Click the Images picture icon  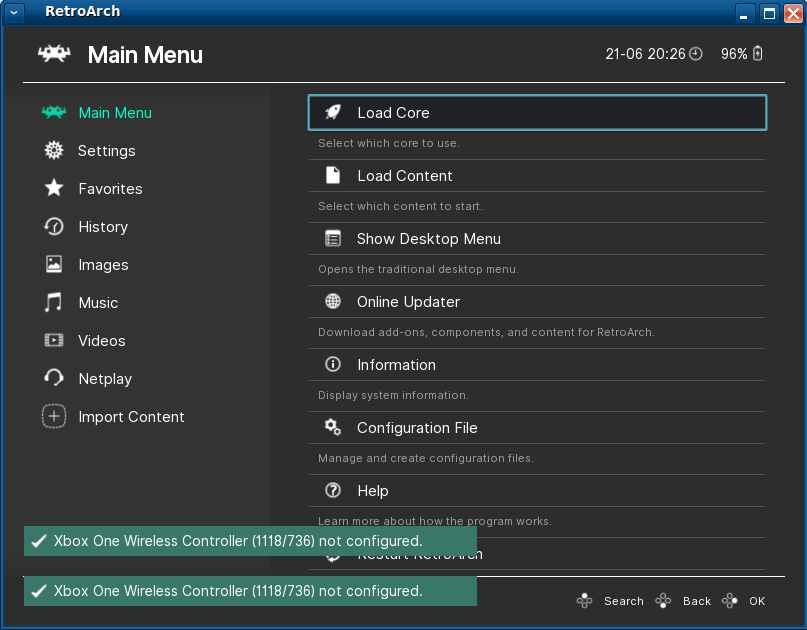pyautogui.click(x=54, y=264)
